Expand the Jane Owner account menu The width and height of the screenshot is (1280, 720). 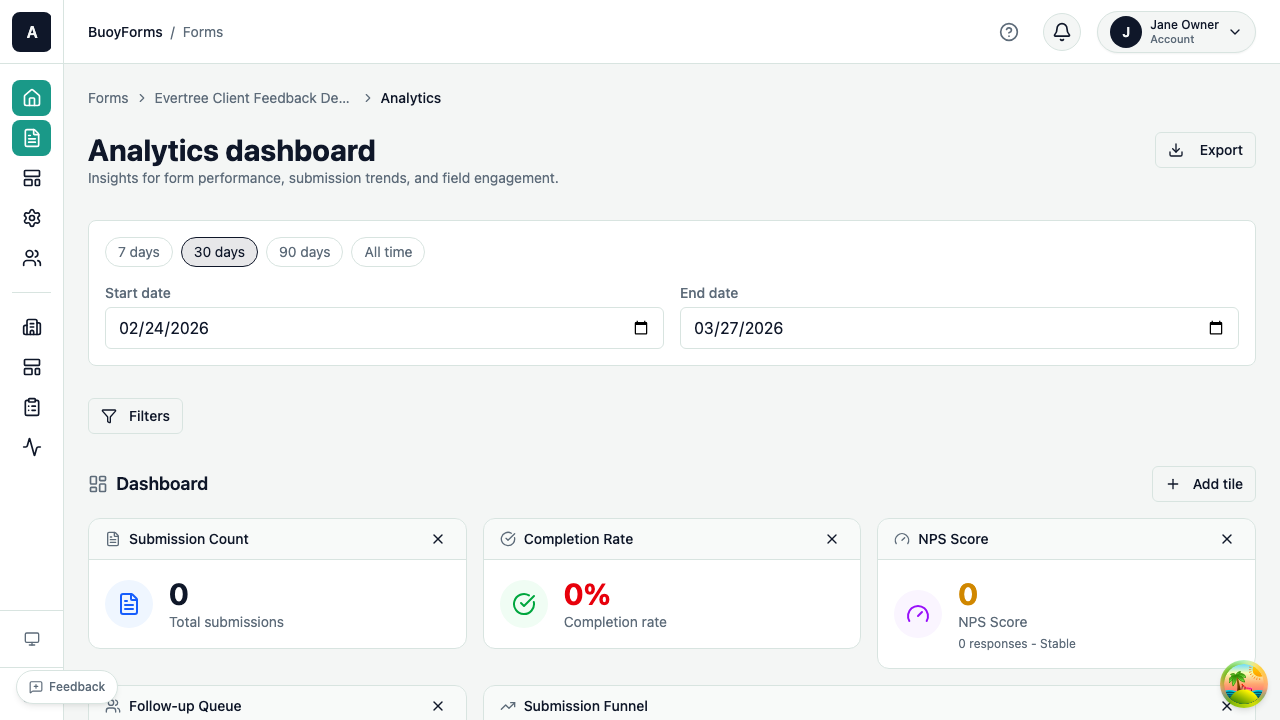[1176, 32]
